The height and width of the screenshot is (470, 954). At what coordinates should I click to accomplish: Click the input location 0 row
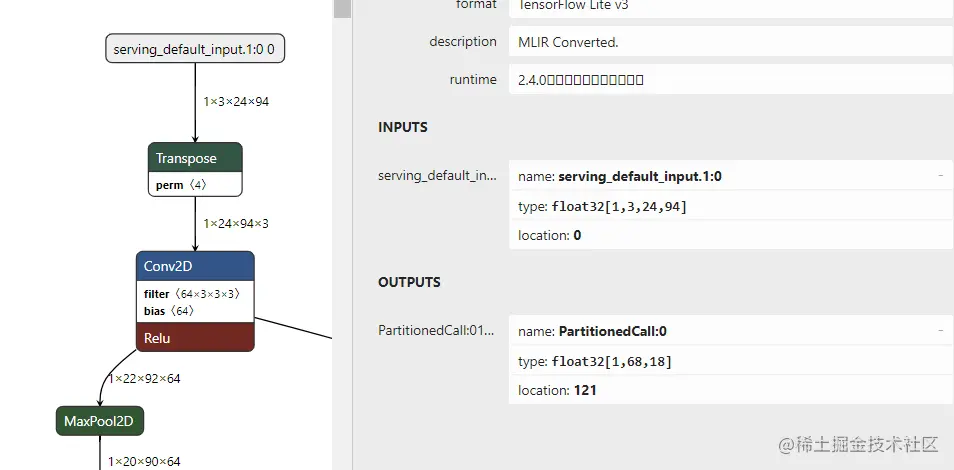731,235
